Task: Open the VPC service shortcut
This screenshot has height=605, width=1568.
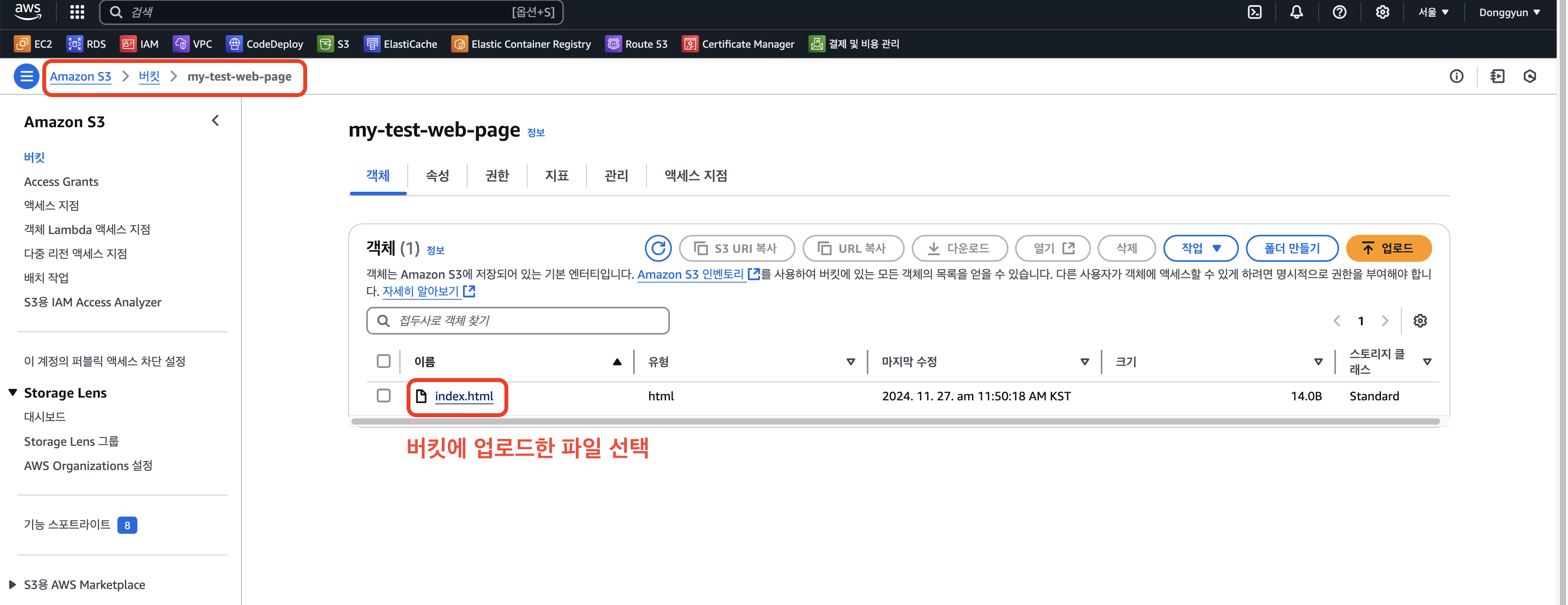Action: point(193,44)
